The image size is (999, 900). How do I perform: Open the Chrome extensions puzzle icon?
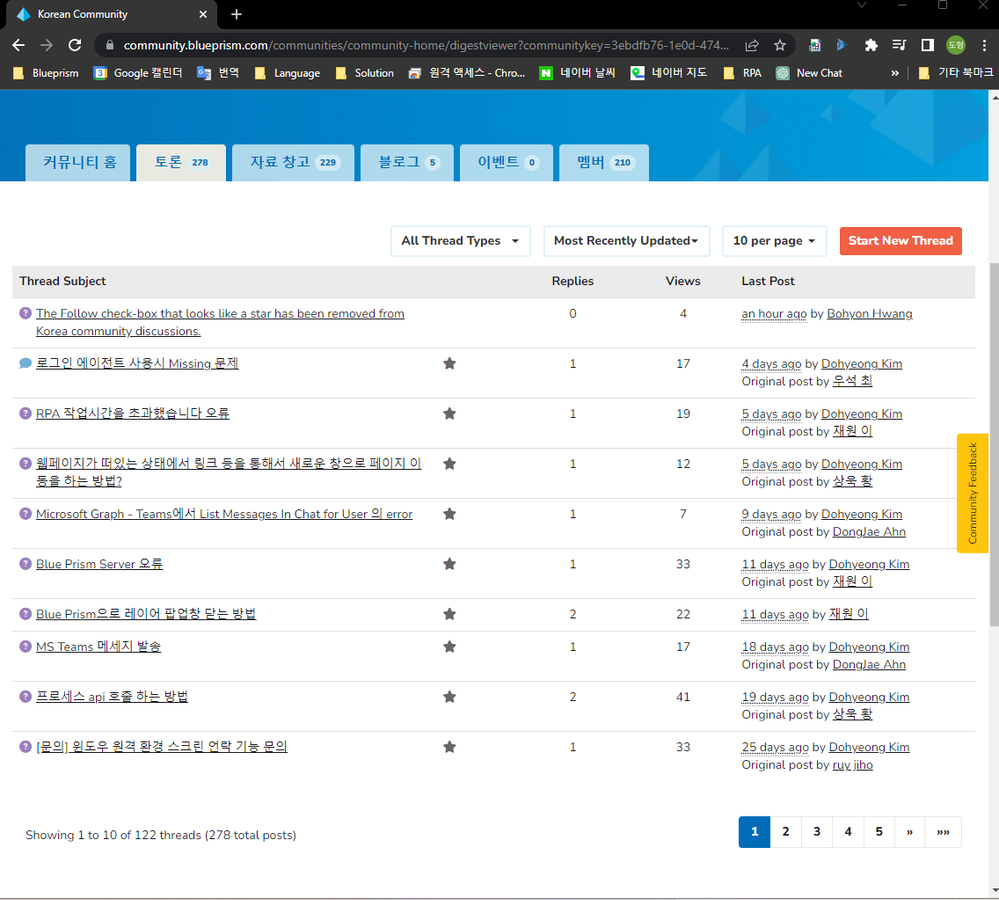(871, 45)
